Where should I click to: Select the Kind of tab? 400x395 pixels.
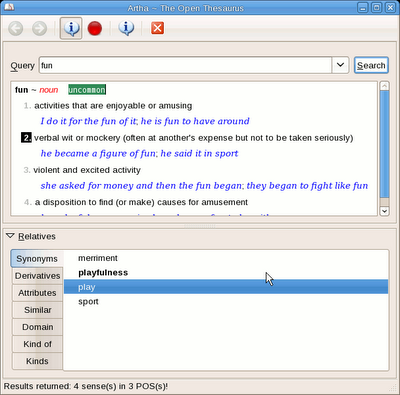click(37, 344)
